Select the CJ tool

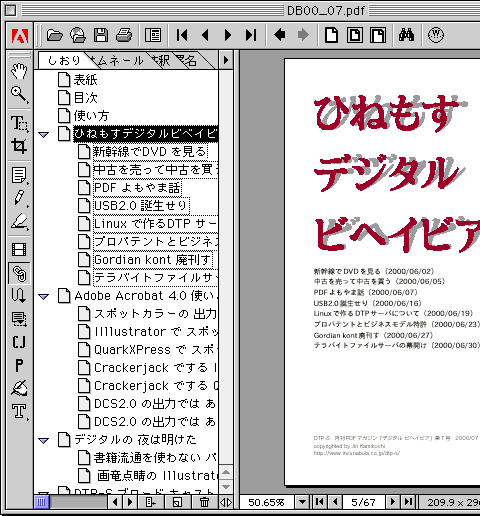click(x=19, y=342)
